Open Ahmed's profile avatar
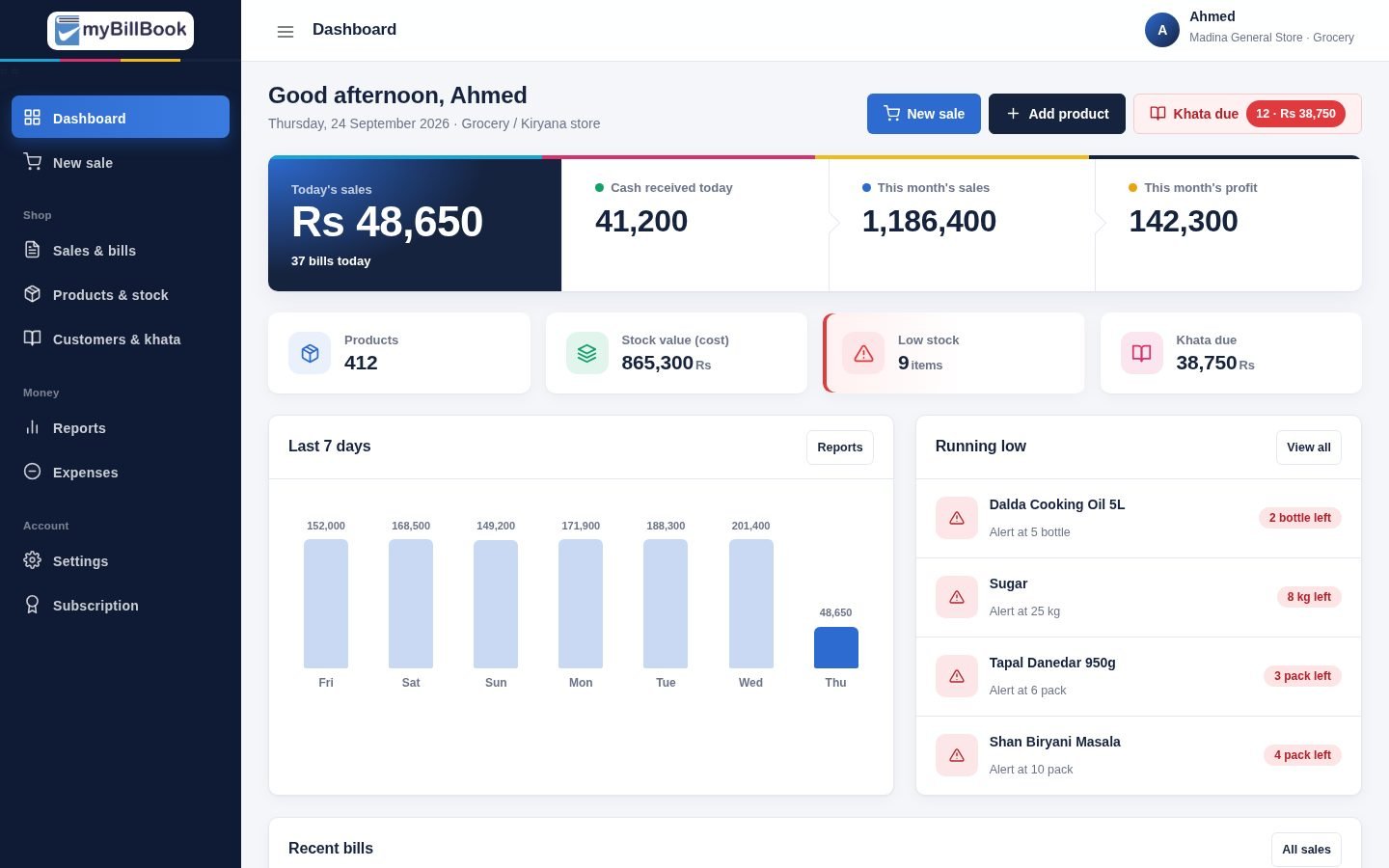This screenshot has height=868, width=1389. click(x=1162, y=30)
